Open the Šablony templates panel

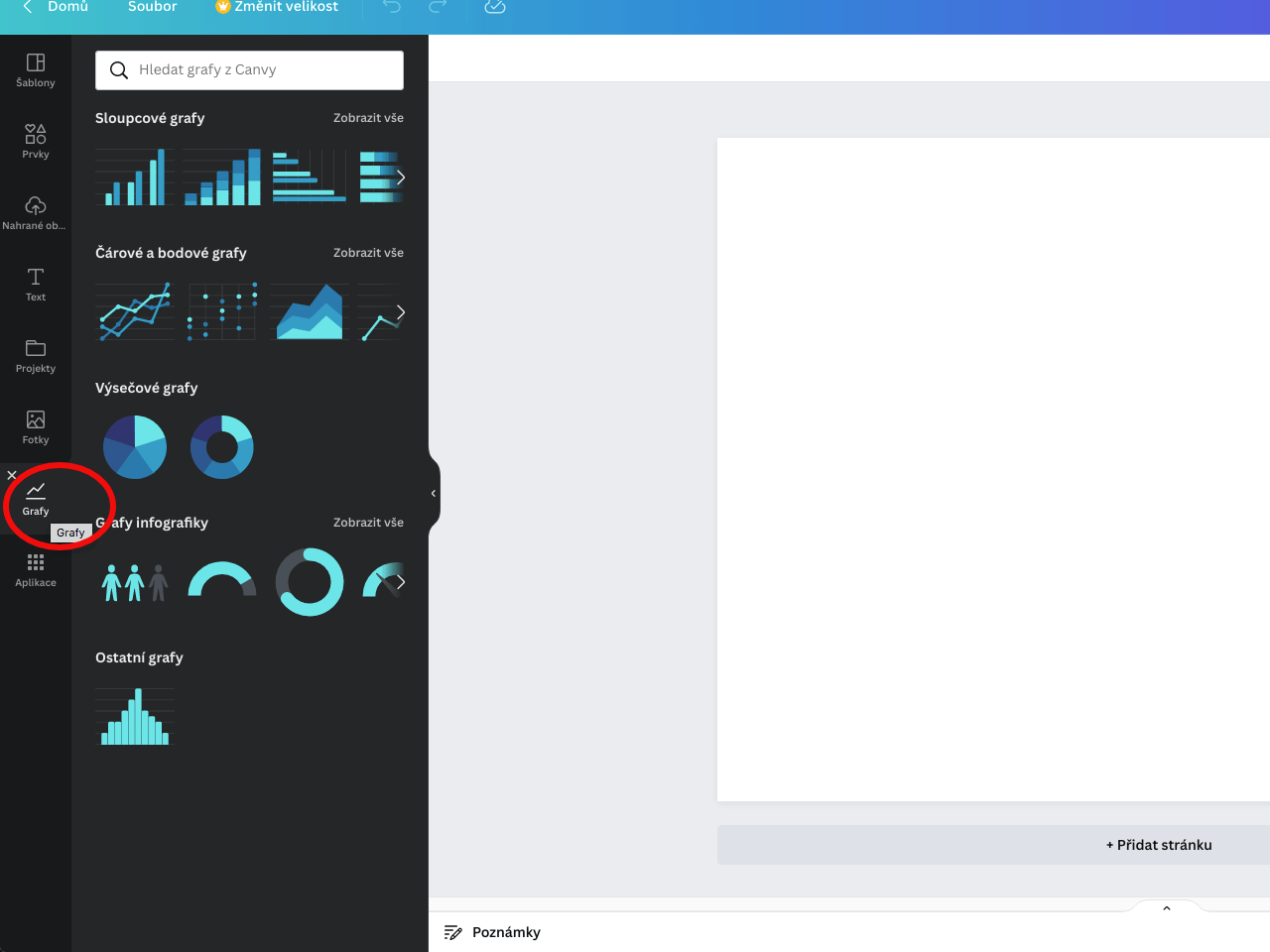coord(36,70)
